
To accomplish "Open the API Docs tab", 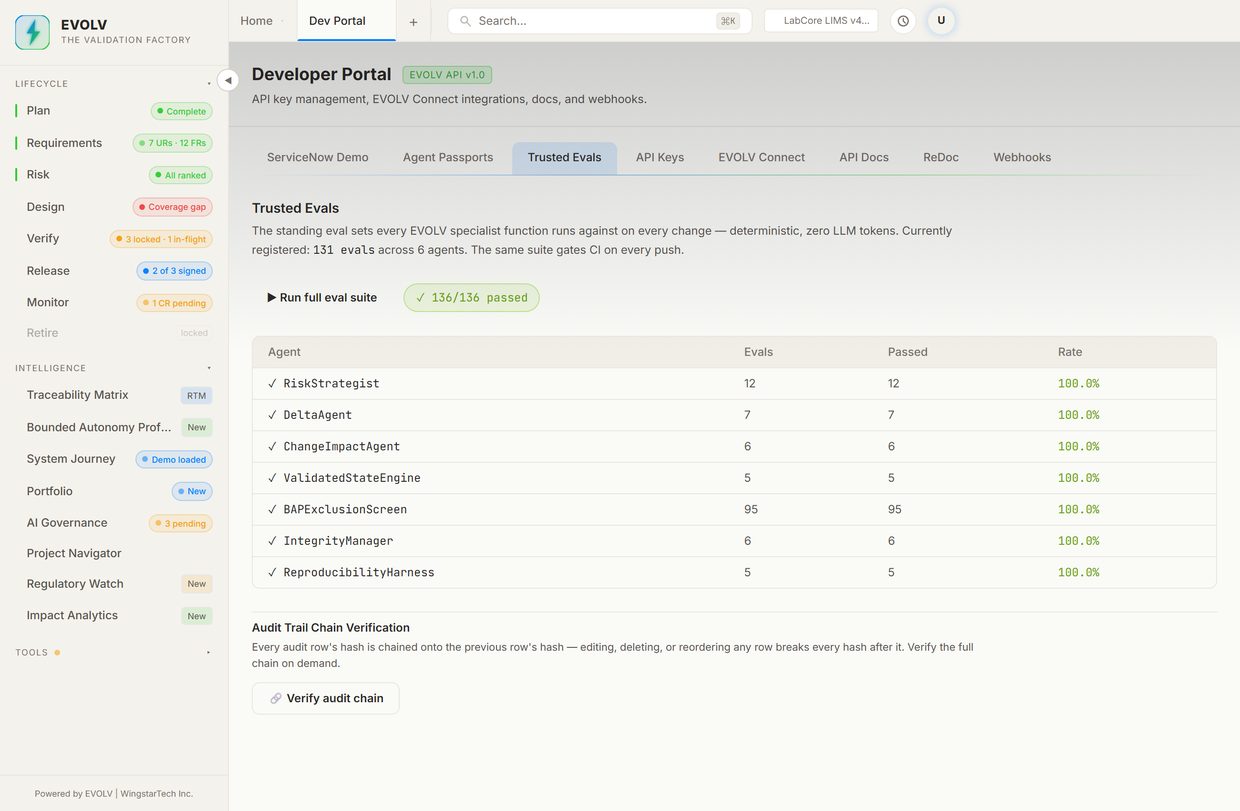I will (x=864, y=158).
